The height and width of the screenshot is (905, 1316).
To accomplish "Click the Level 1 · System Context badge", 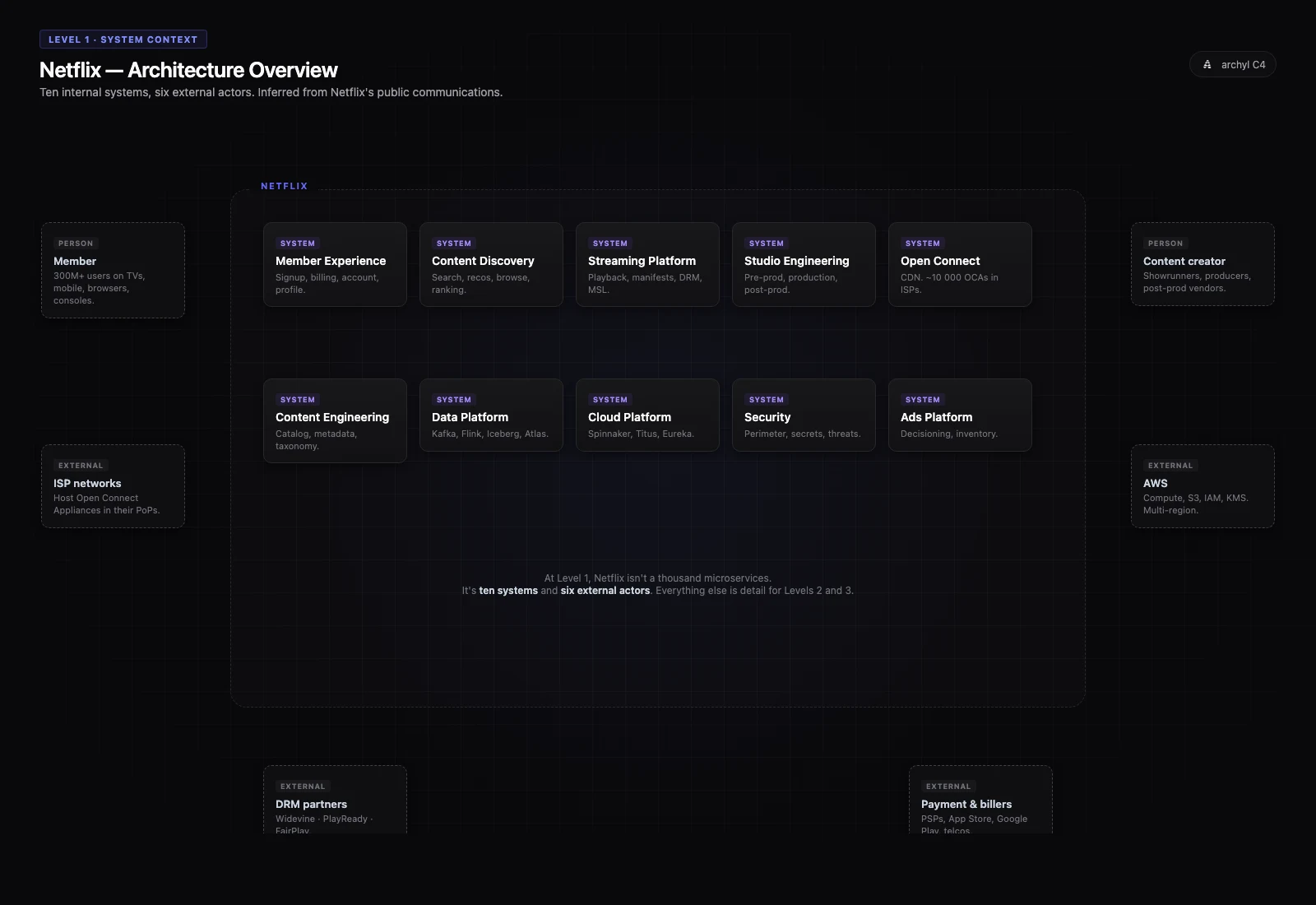I will (x=123, y=39).
